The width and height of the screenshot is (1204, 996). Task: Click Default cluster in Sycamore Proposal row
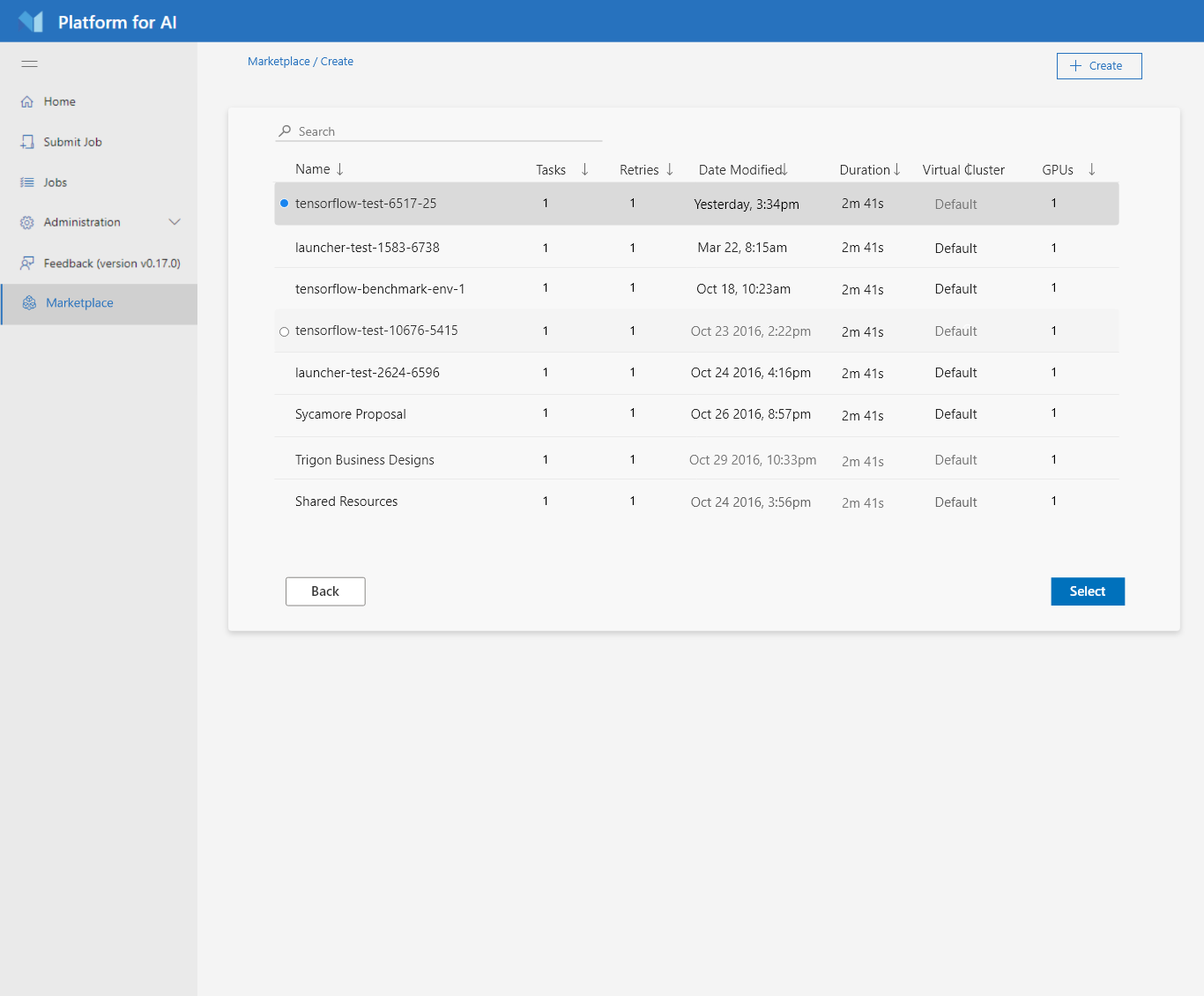(x=955, y=414)
